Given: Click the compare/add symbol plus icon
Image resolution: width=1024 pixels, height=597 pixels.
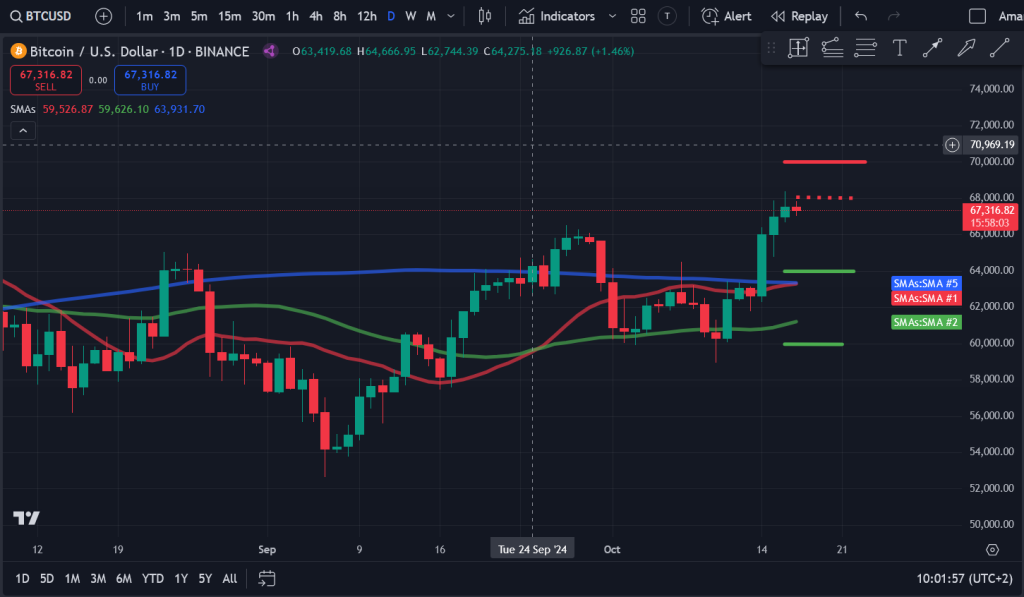Looking at the screenshot, I should [103, 16].
